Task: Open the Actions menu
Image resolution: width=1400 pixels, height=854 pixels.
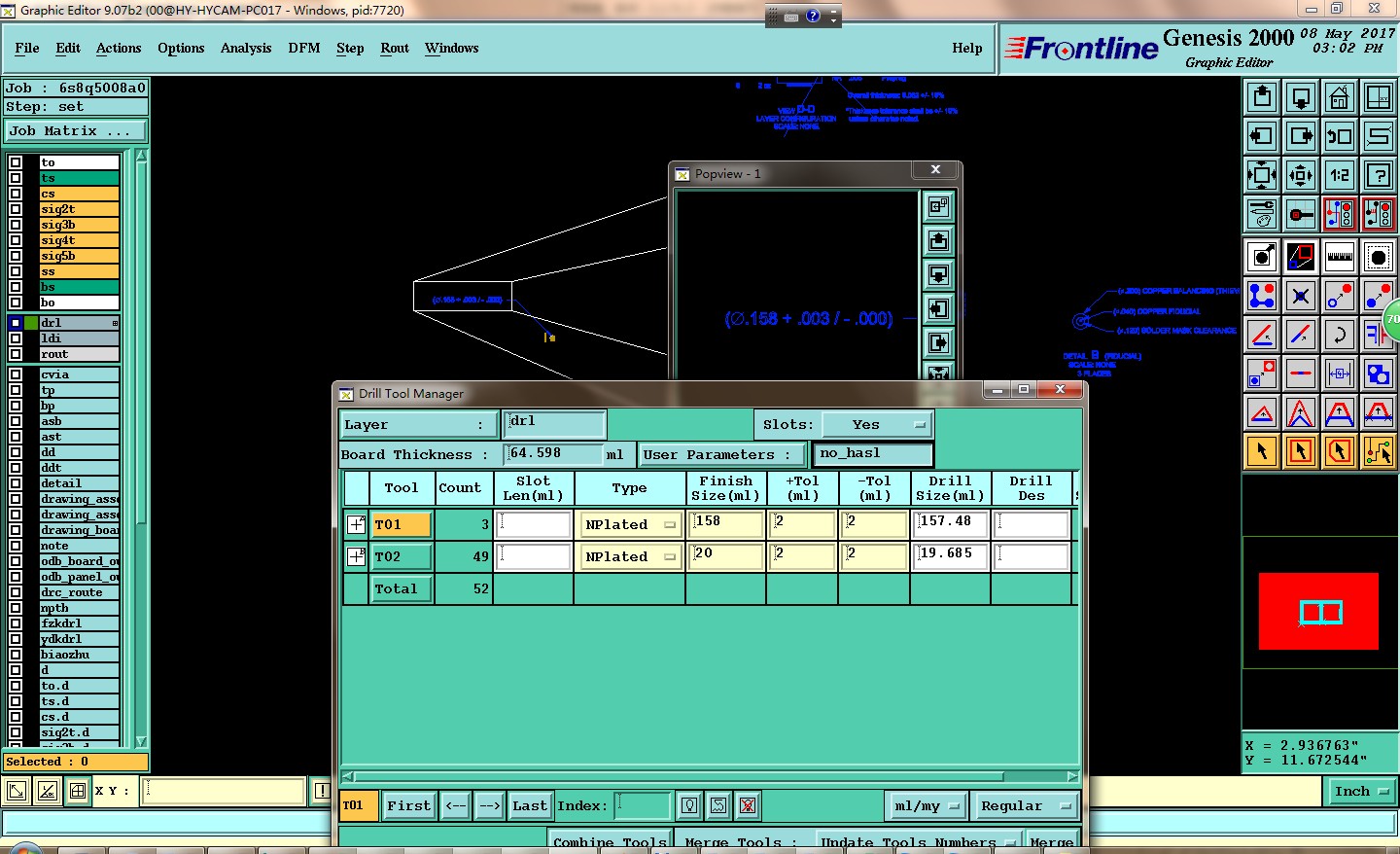Action: pos(119,48)
